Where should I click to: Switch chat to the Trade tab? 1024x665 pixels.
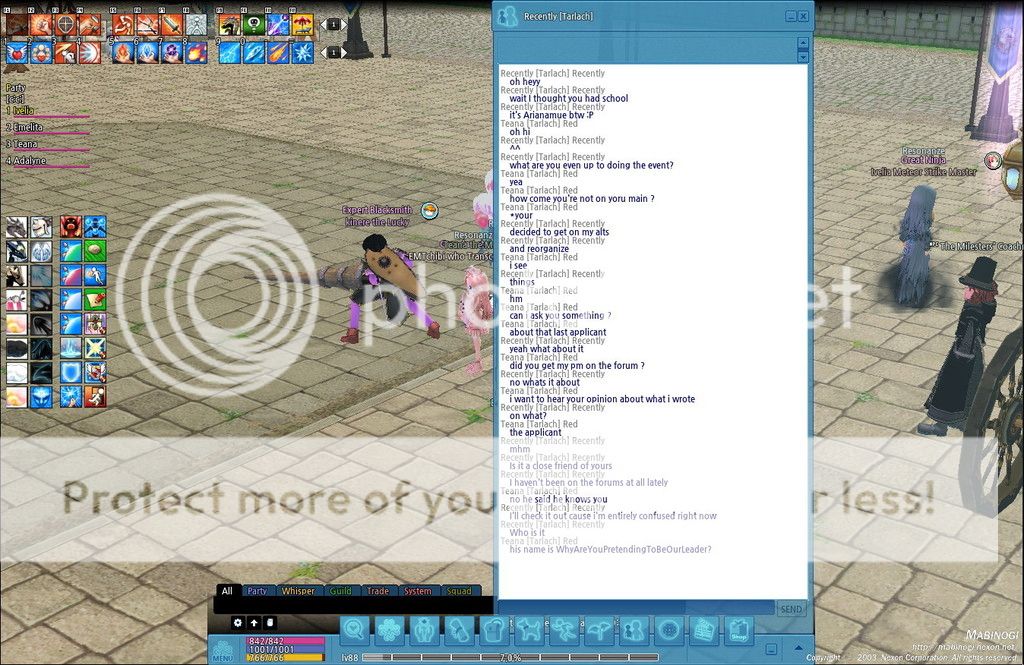click(377, 591)
